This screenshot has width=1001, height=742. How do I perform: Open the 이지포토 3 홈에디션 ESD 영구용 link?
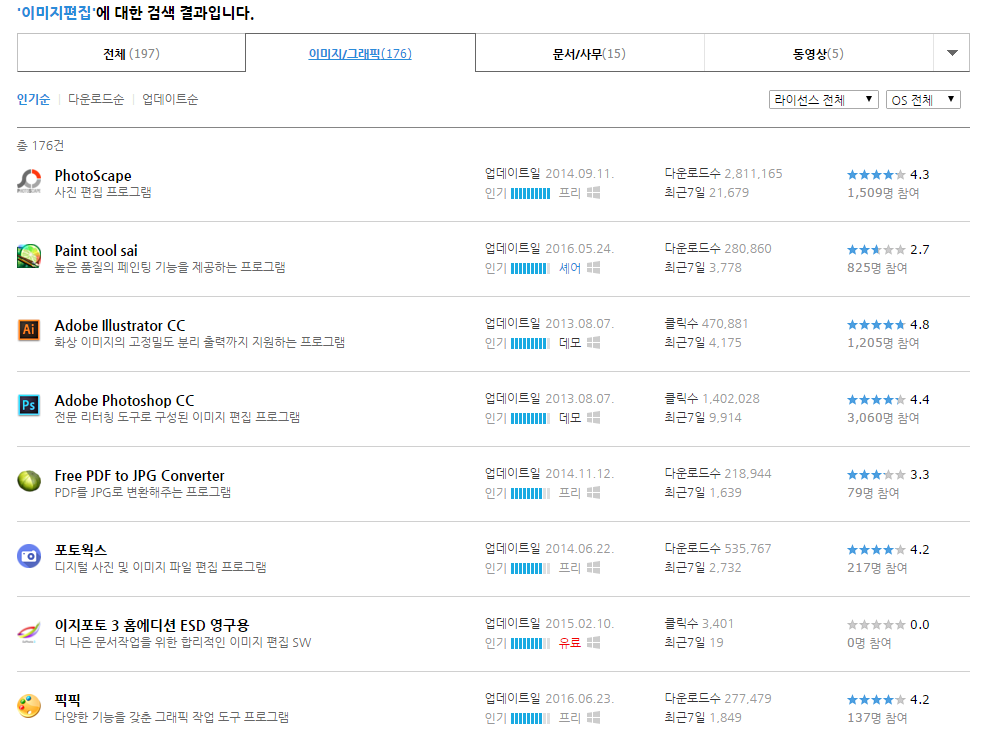point(152,625)
